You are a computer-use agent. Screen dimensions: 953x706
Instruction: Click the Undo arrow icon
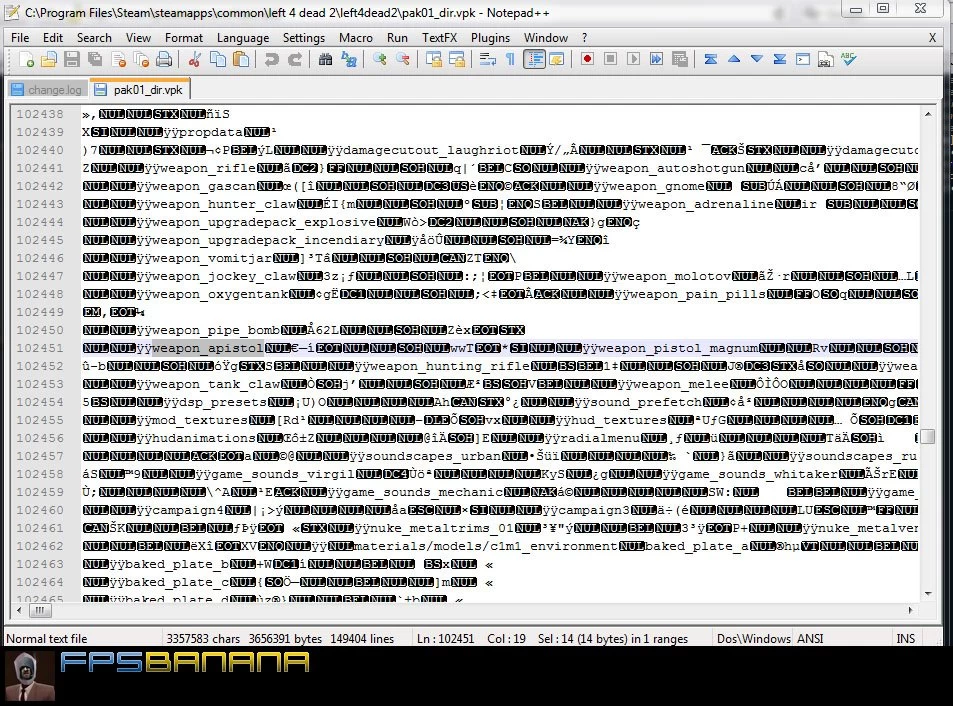(271, 60)
